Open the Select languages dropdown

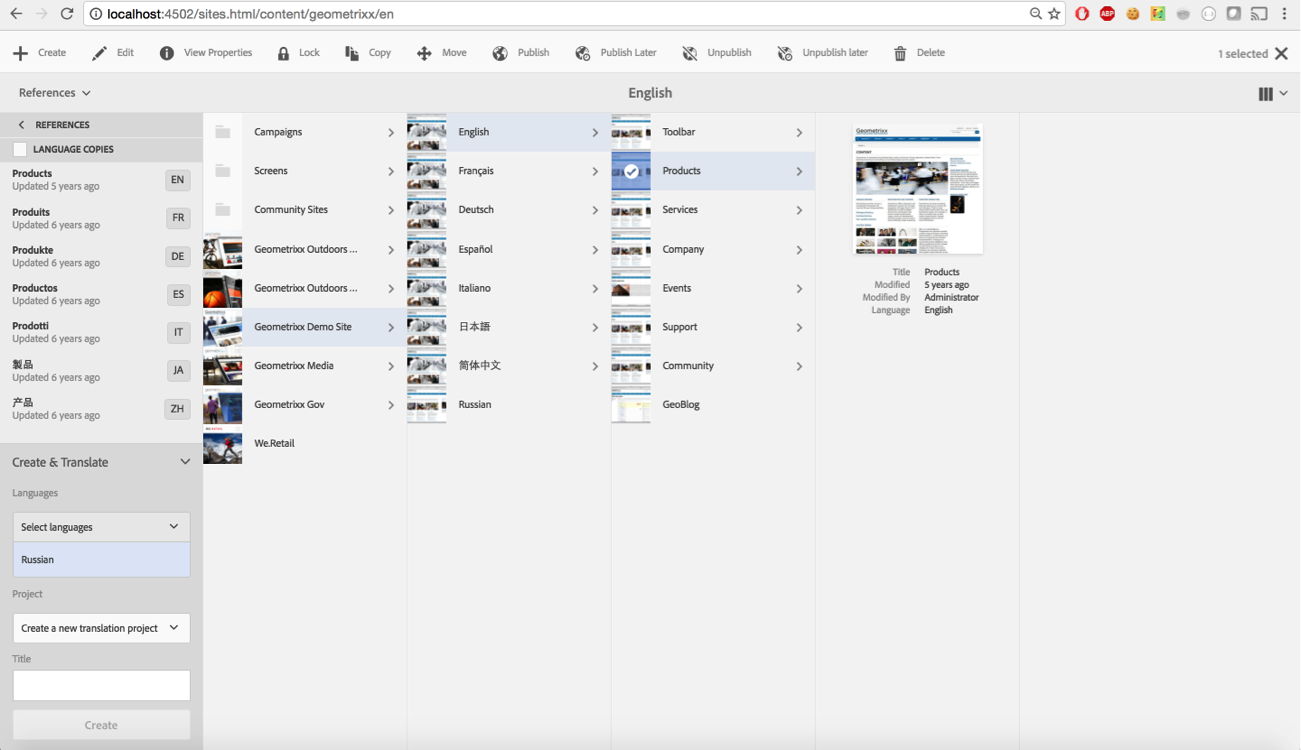click(101, 527)
